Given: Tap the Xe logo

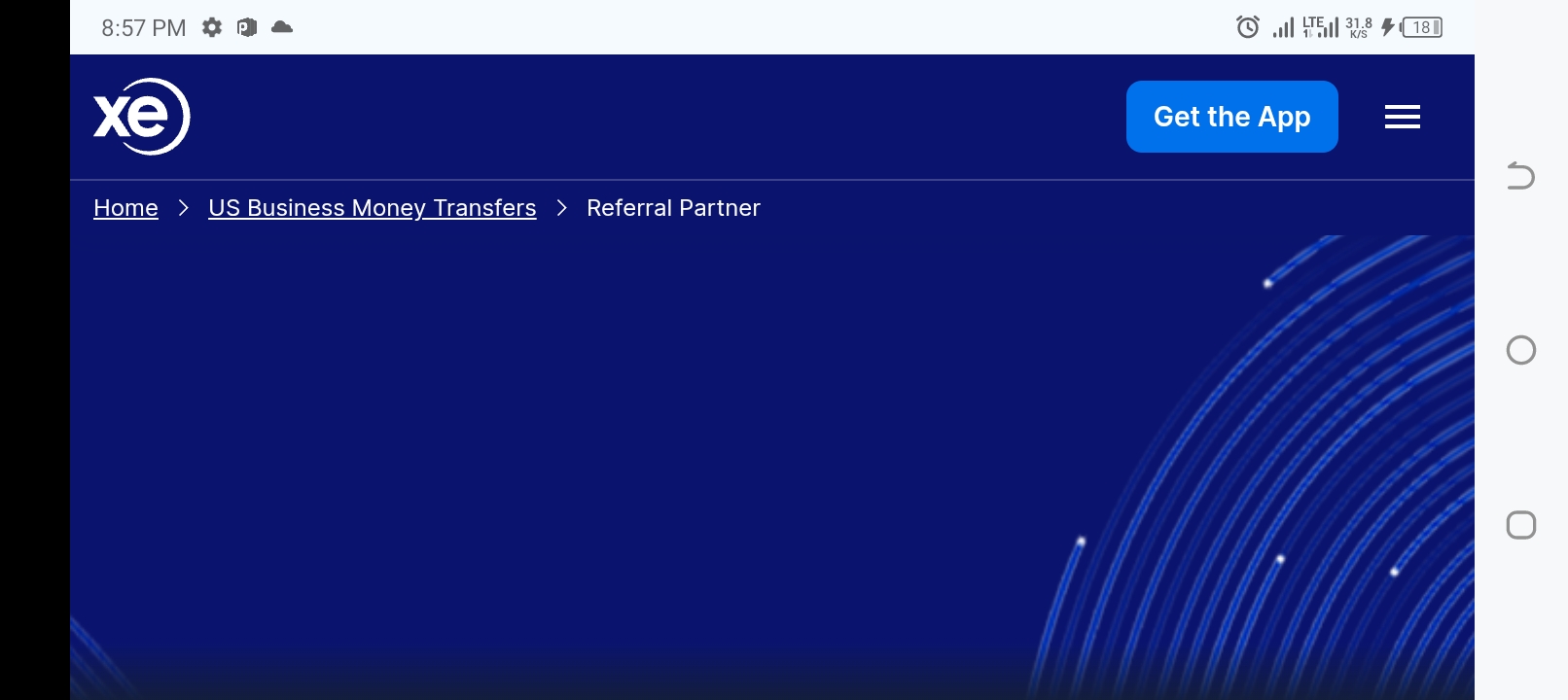Looking at the screenshot, I should point(142,117).
